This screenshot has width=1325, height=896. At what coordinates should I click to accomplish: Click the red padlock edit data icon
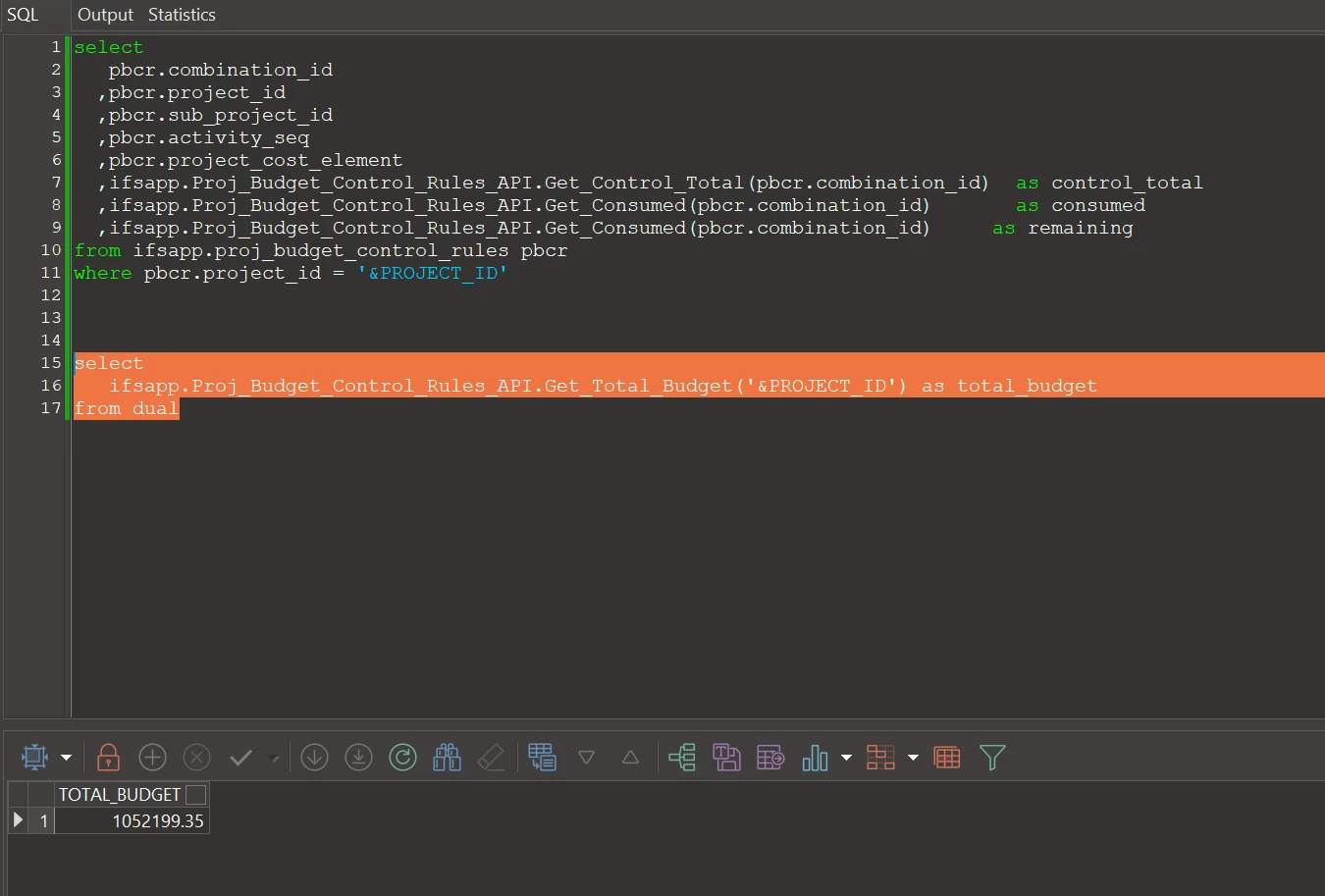[x=108, y=758]
